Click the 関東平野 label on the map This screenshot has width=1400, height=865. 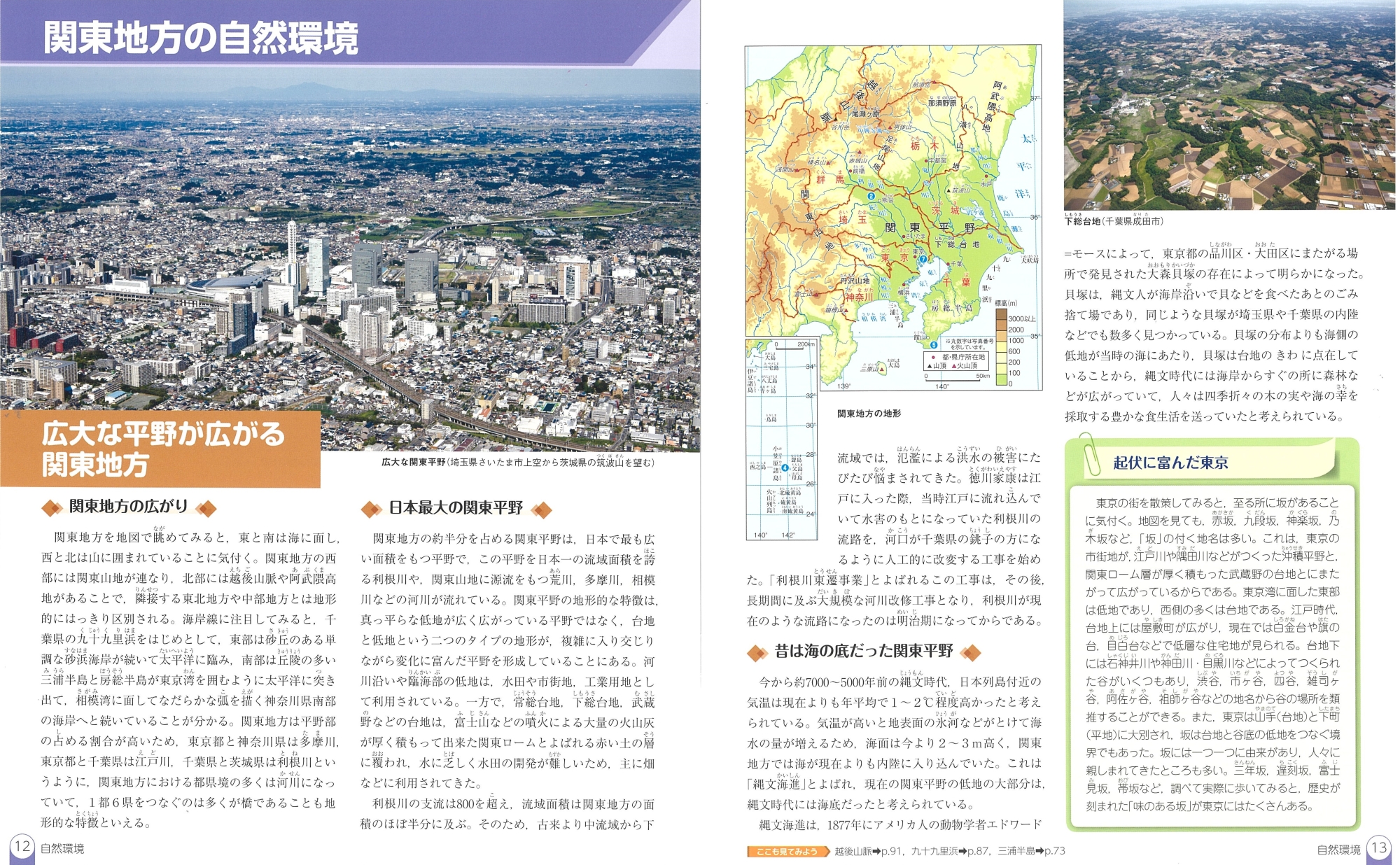pos(930,228)
